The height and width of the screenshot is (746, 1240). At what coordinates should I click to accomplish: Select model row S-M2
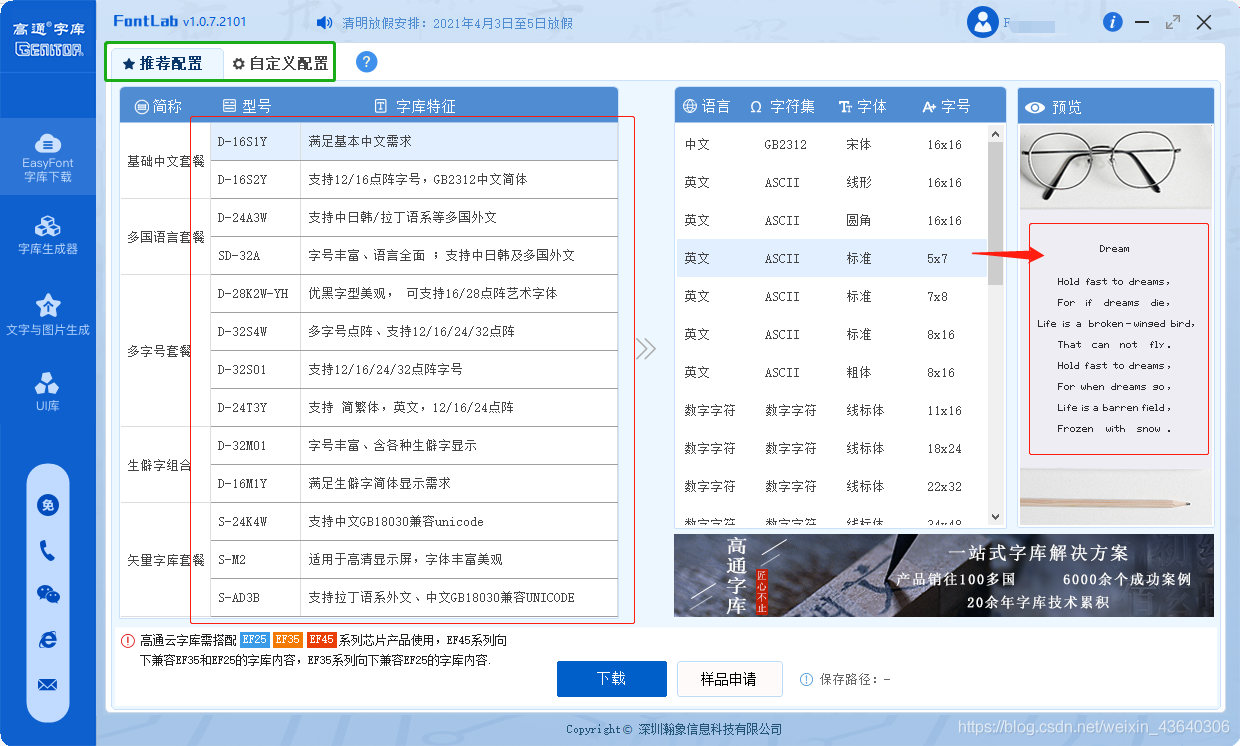(x=414, y=560)
